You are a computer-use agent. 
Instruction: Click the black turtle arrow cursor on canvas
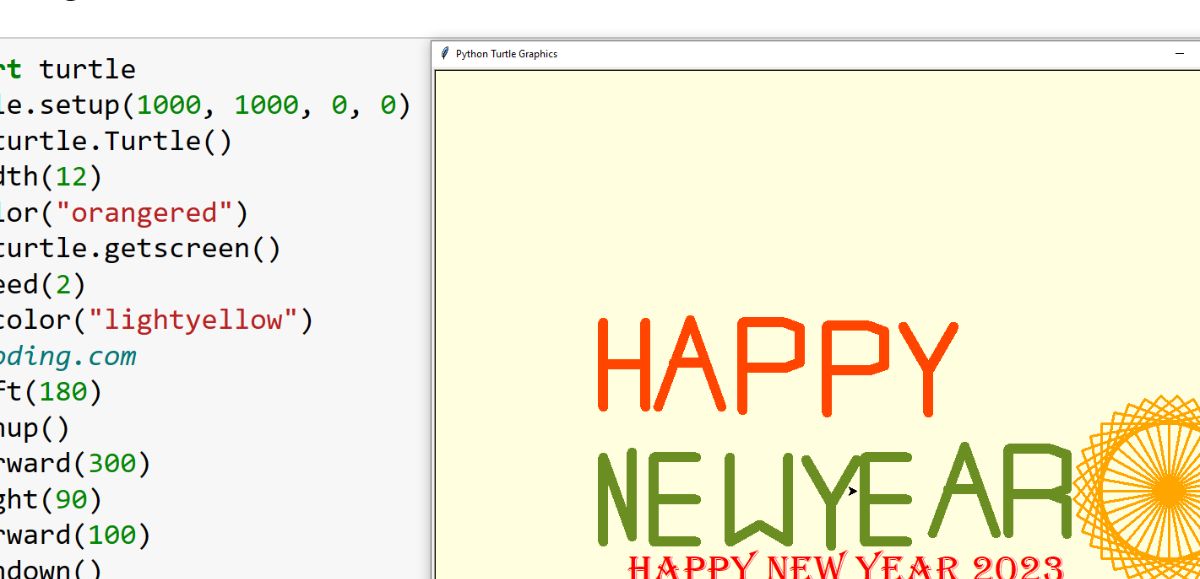(852, 491)
